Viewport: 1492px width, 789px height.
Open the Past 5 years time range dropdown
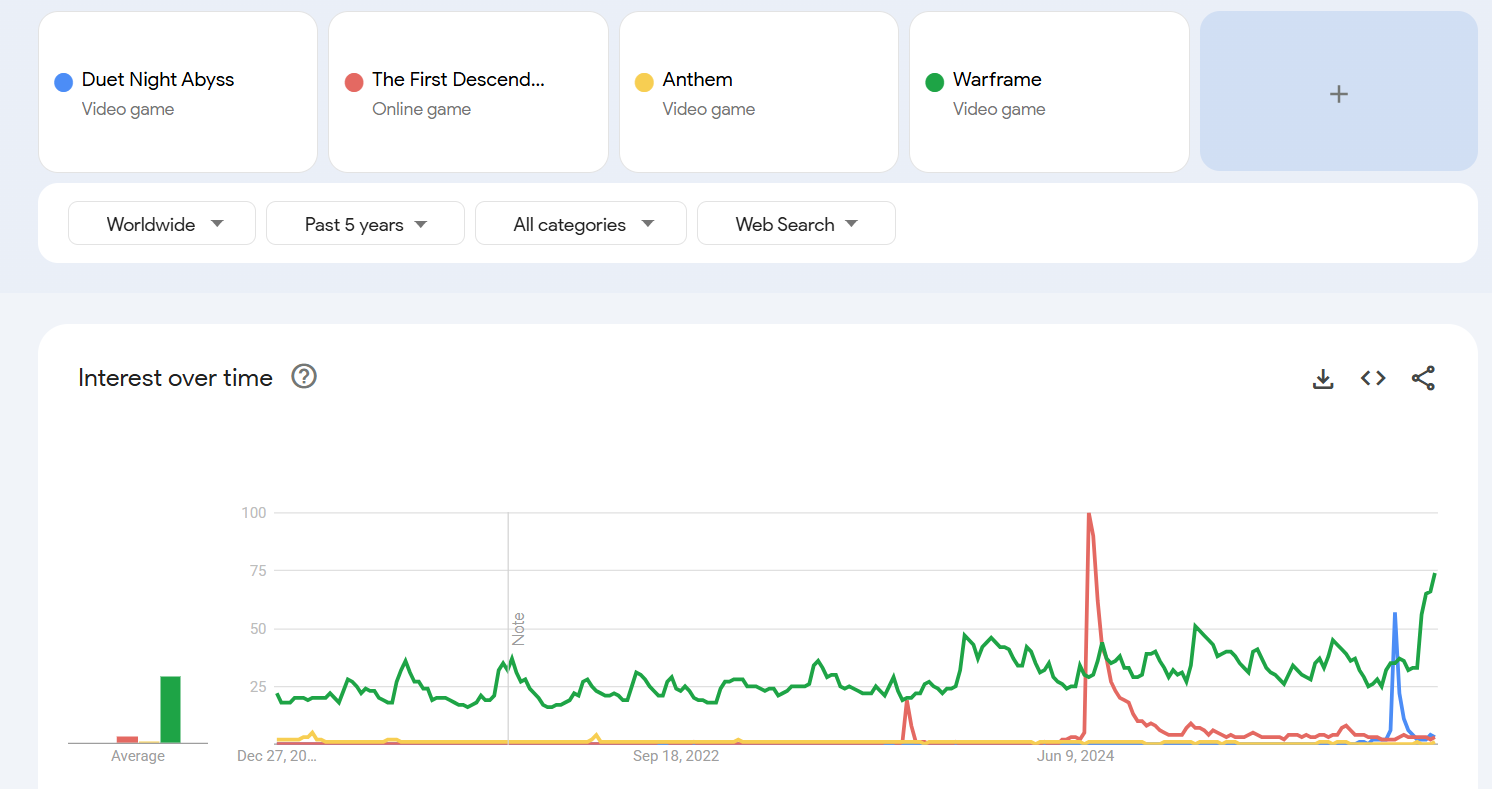365,223
